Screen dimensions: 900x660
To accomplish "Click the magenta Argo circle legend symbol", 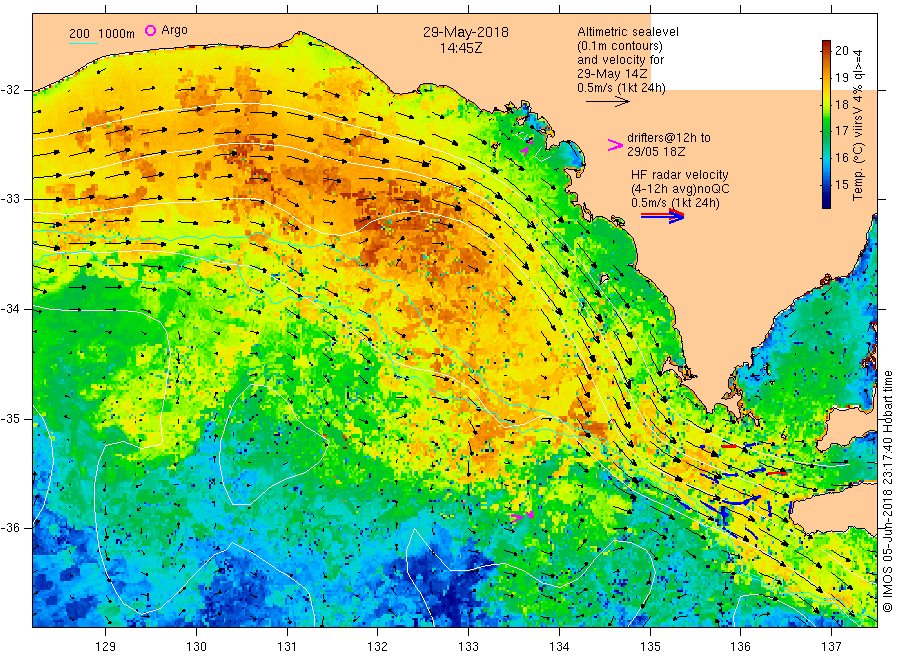I will [x=150, y=30].
